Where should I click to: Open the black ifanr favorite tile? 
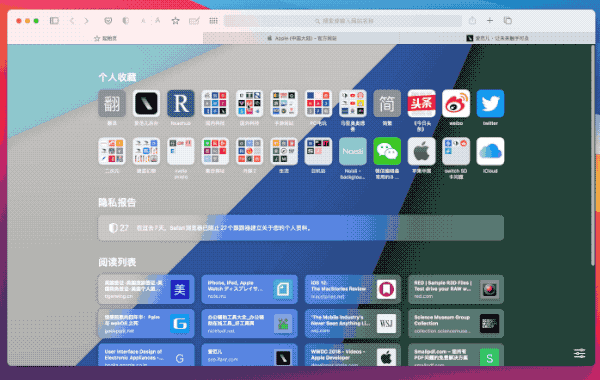(x=146, y=103)
